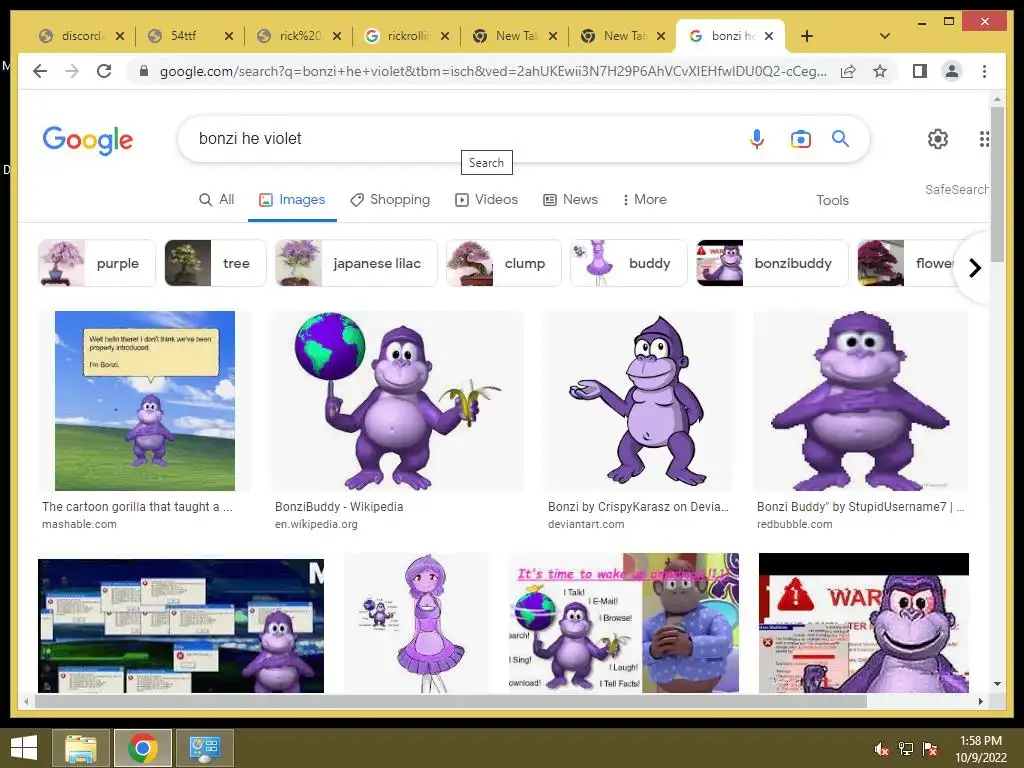Viewport: 1024px width, 768px height.
Task: Search by image with the camera icon
Action: [x=801, y=138]
